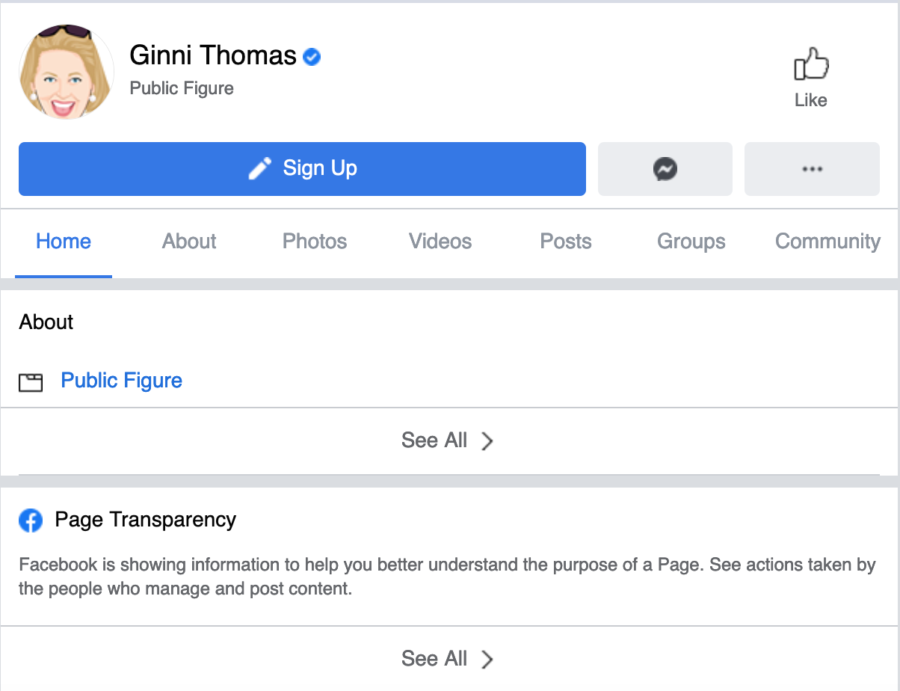
Task: Switch to the About tab
Action: click(189, 241)
